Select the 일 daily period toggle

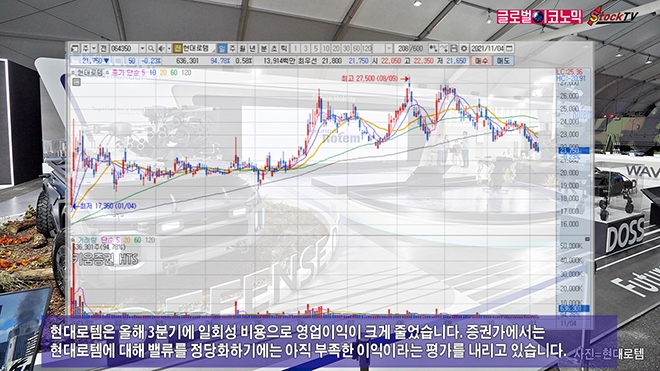coord(221,48)
